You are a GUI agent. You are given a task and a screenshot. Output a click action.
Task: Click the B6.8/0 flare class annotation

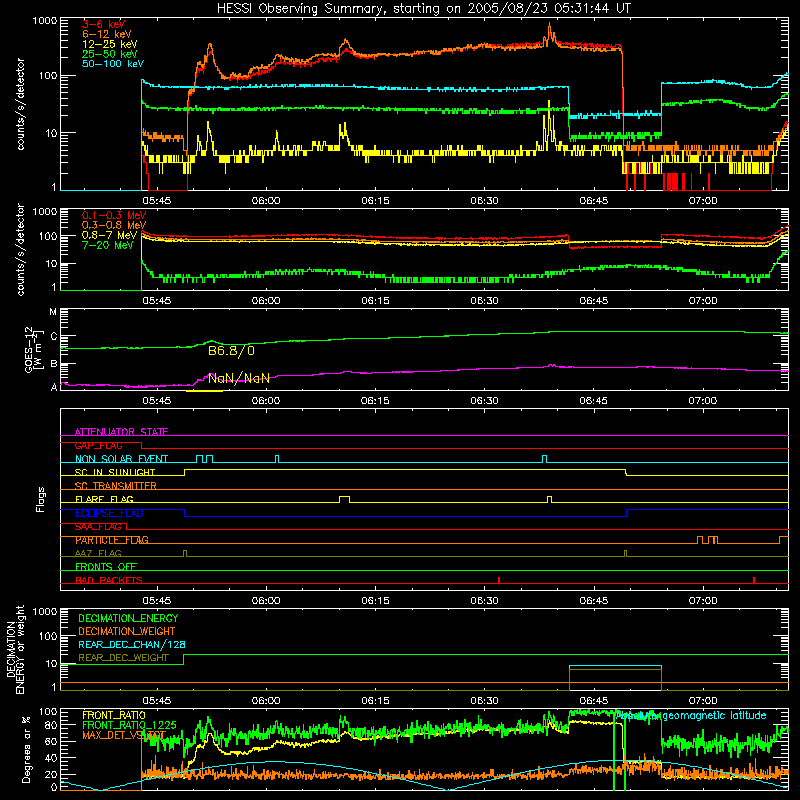click(231, 351)
